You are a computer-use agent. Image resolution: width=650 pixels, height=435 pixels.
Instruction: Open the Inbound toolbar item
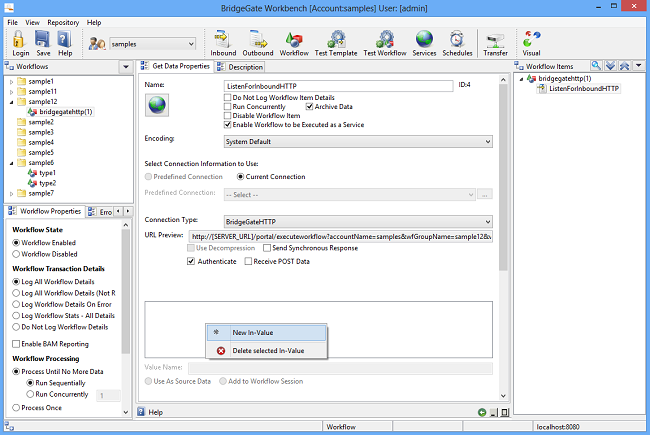(x=223, y=41)
